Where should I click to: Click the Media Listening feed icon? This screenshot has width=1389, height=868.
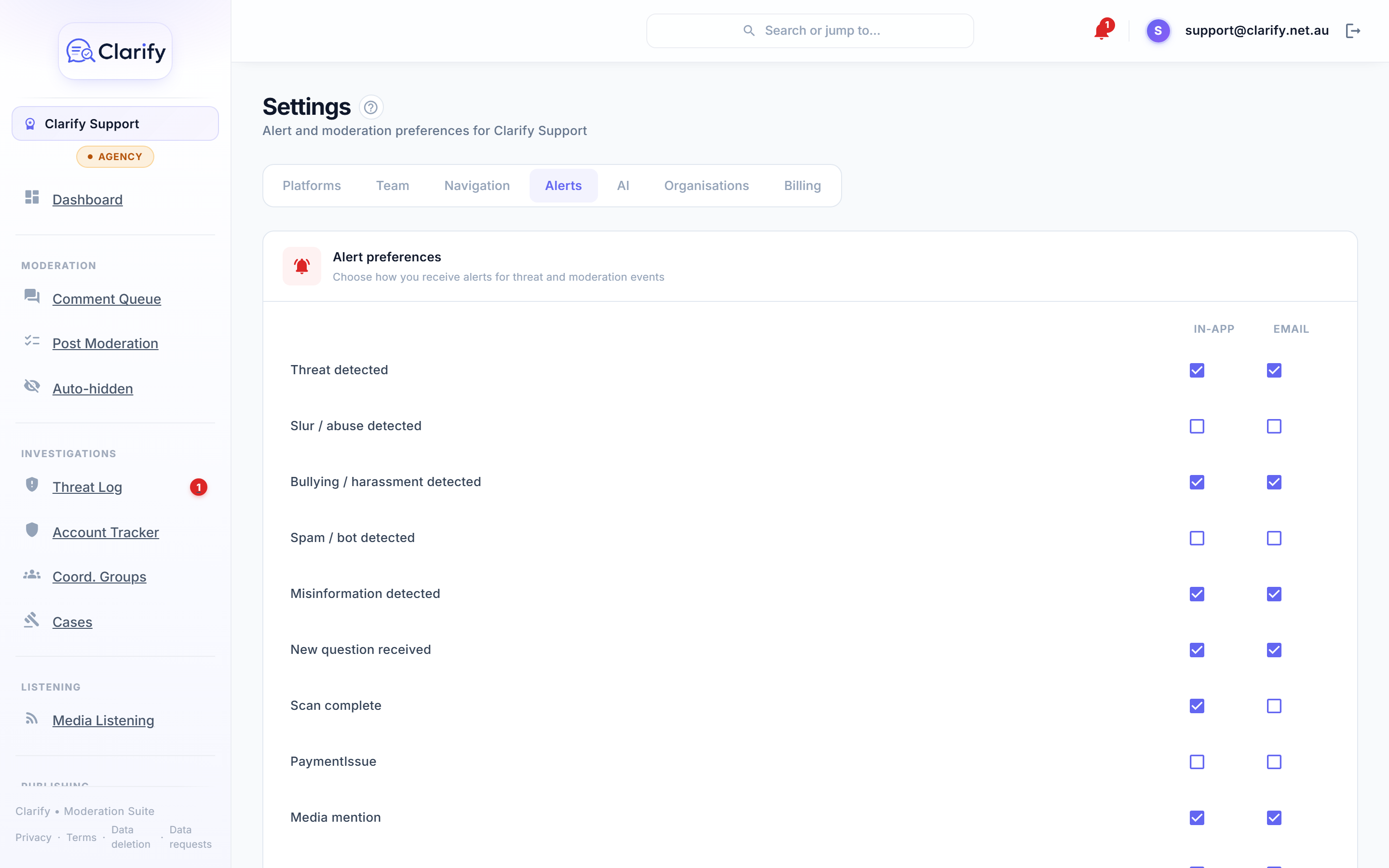[x=32, y=719]
